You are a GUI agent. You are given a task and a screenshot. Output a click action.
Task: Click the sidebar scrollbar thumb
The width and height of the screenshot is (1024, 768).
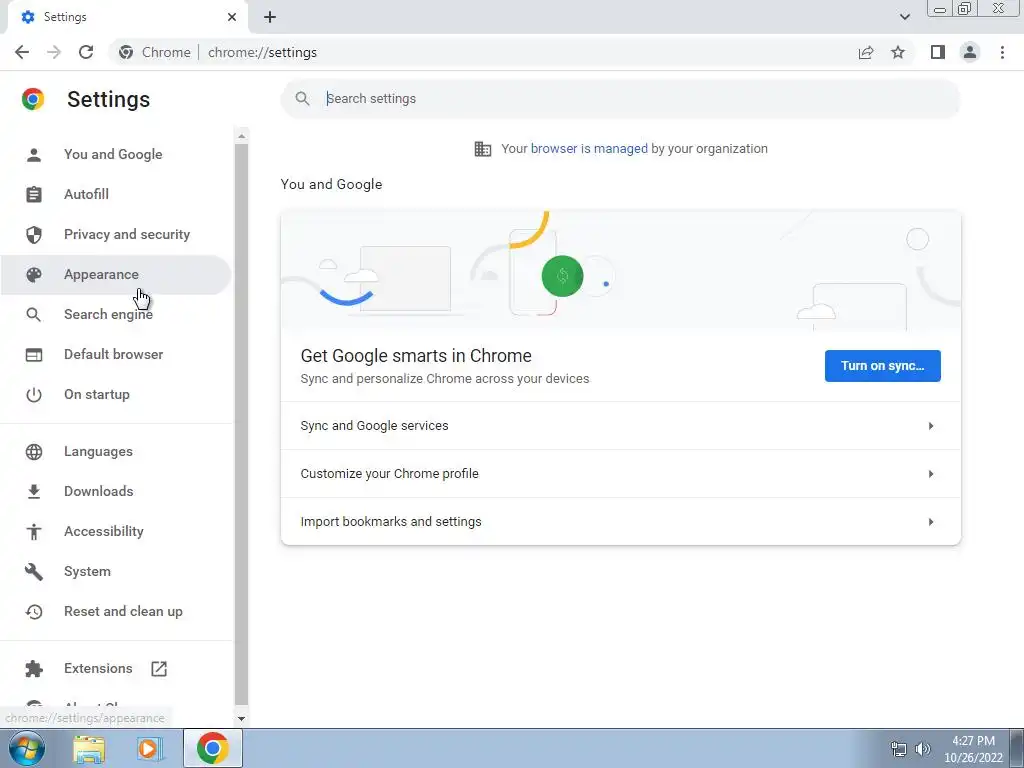click(x=242, y=424)
